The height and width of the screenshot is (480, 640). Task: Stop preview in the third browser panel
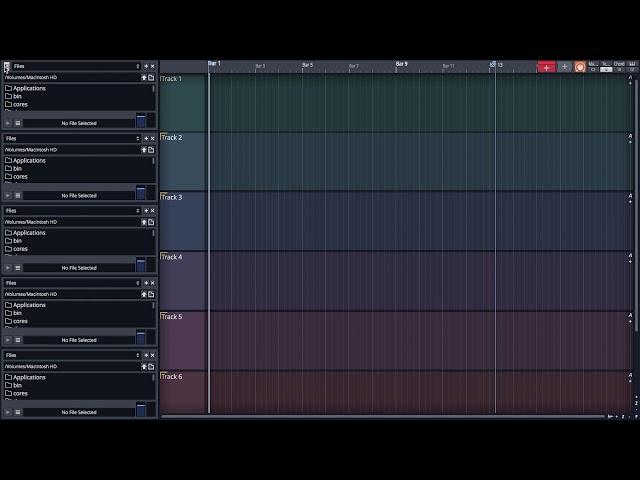coord(18,268)
